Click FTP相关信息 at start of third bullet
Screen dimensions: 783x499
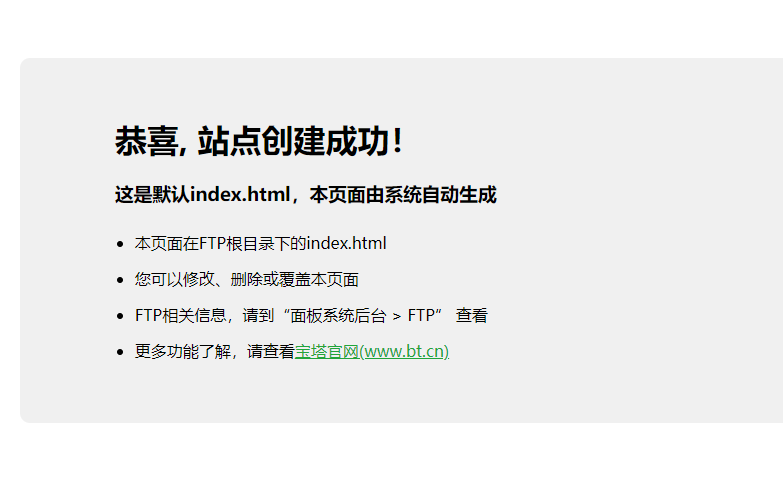coord(181,316)
